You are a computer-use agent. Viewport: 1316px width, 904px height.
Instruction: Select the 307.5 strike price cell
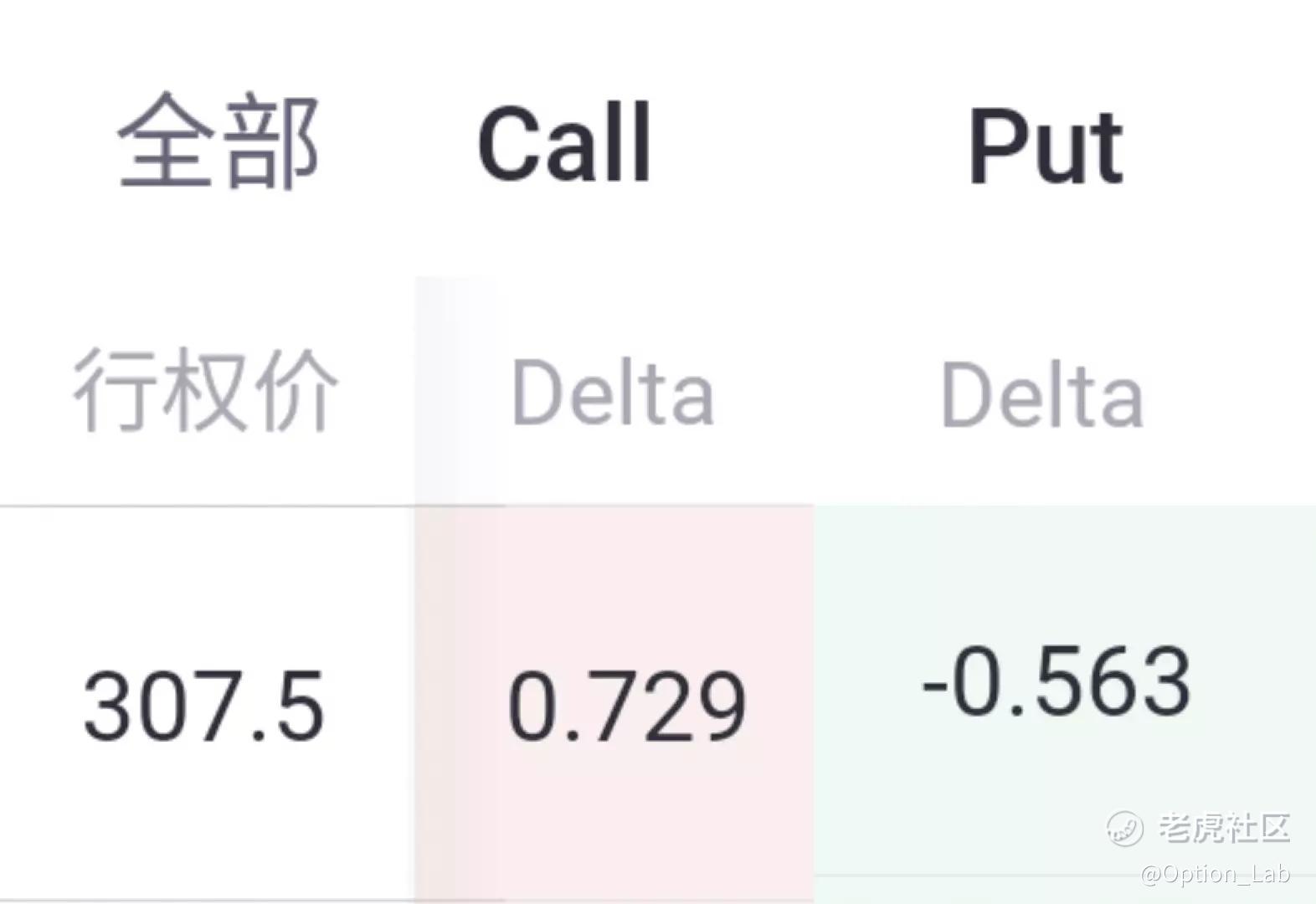pyautogui.click(x=203, y=706)
